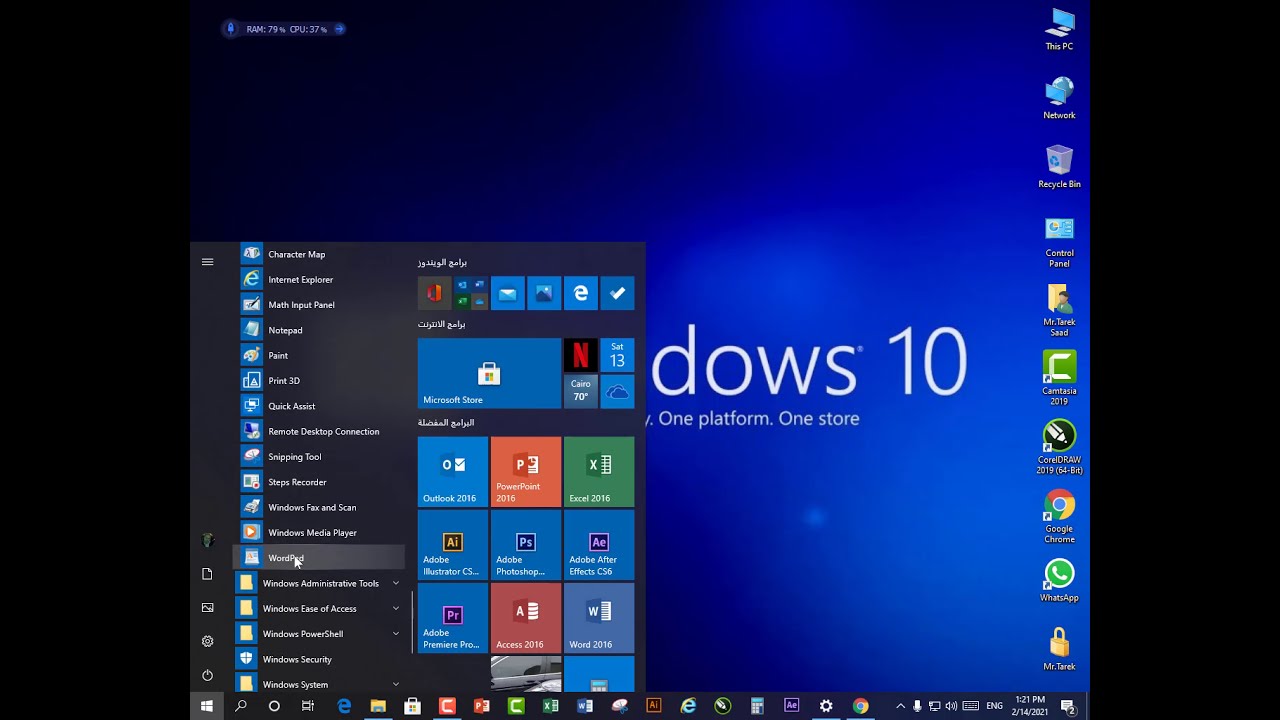Open Quick Assist
This screenshot has height=720, width=1280.
319,406
